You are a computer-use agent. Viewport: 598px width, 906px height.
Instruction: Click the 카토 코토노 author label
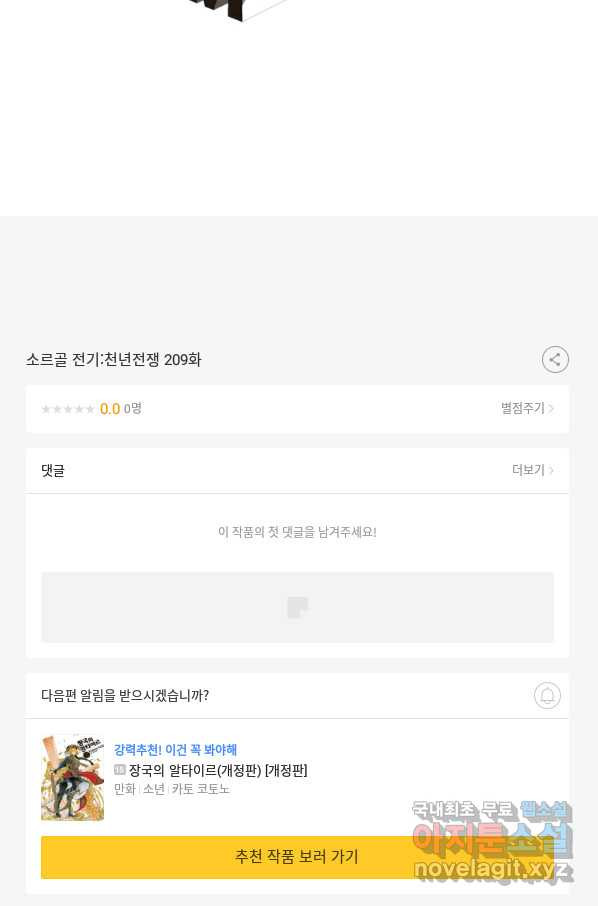pos(200,789)
